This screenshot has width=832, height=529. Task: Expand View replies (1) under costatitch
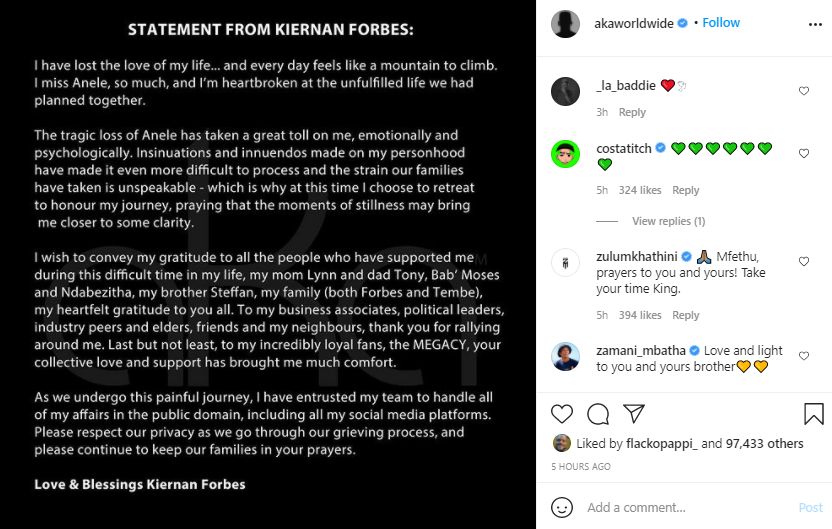pos(668,221)
